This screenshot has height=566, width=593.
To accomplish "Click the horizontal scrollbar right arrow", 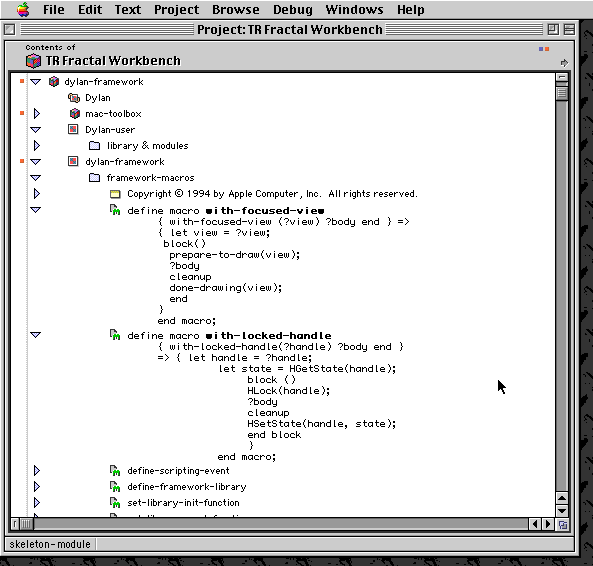I will coord(548,524).
